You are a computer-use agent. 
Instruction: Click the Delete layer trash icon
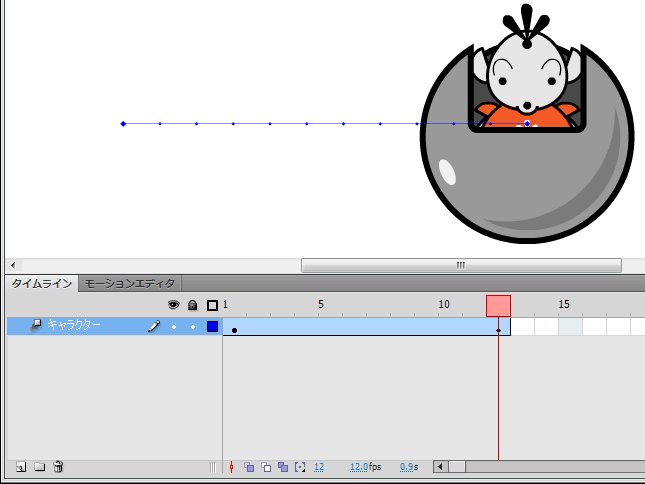59,467
